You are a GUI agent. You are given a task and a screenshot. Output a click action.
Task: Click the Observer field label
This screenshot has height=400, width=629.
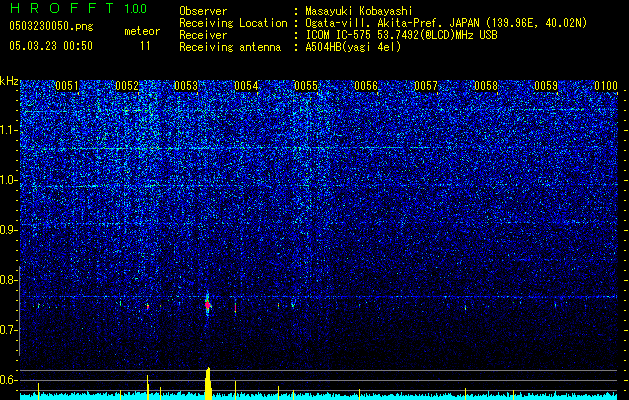point(203,11)
